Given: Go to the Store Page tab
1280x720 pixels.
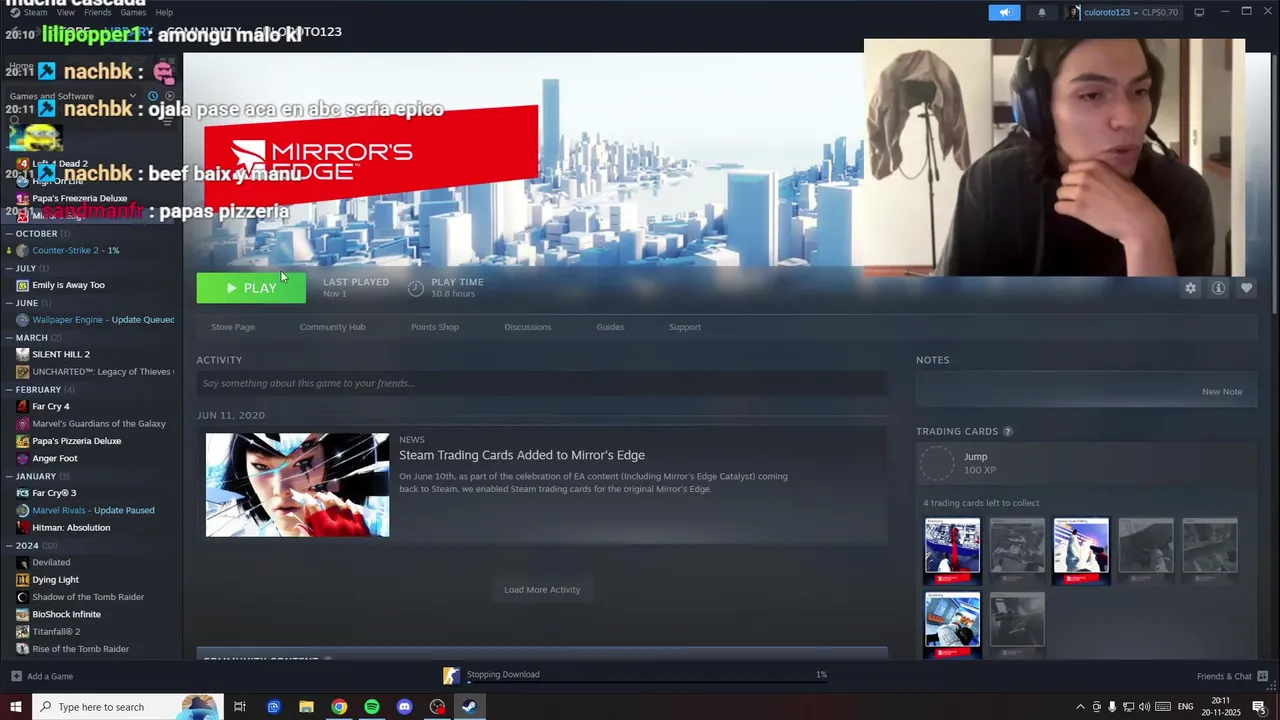Looking at the screenshot, I should (x=233, y=327).
